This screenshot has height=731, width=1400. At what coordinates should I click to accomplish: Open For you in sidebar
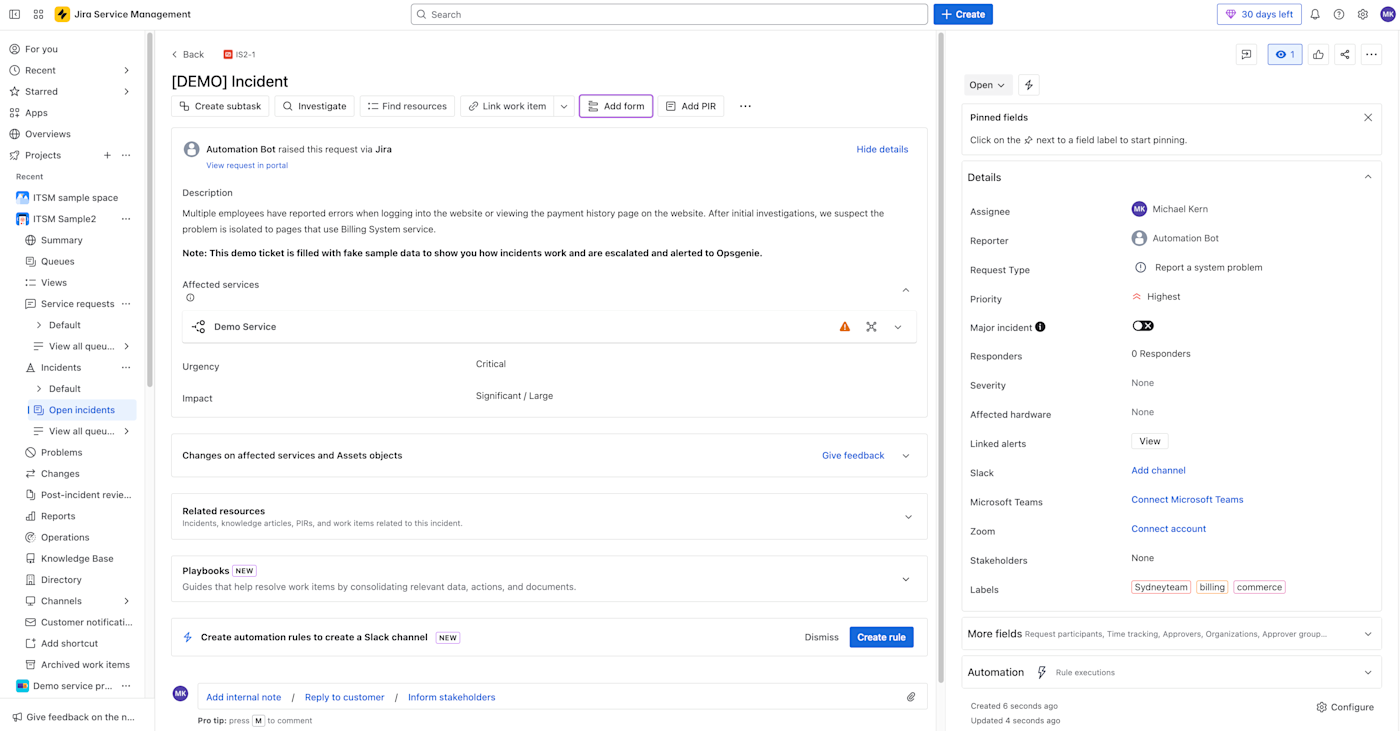41,49
